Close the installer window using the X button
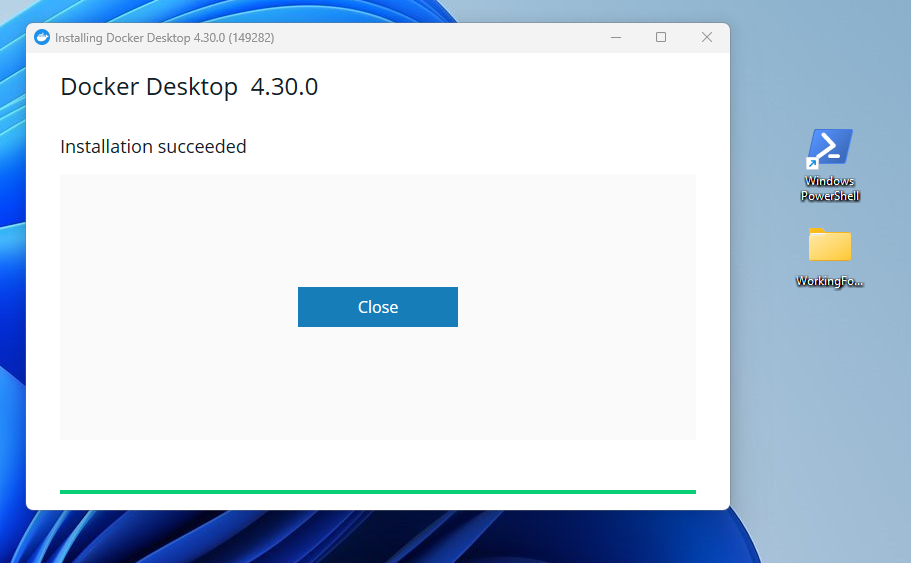The width and height of the screenshot is (911, 563). click(706, 37)
